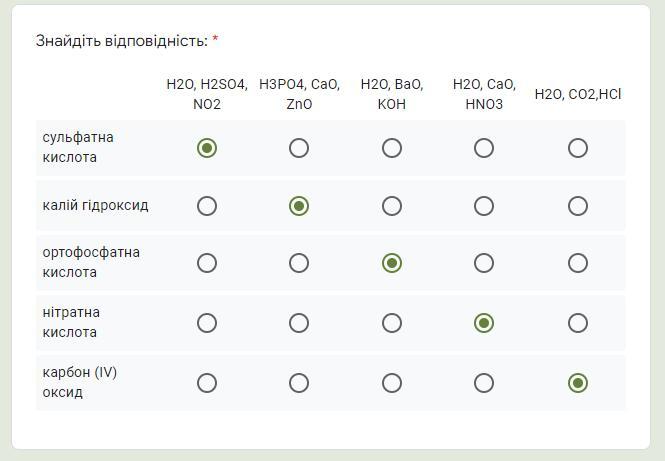
Task: Select H3PO4, CaO, ZnO for калій гідроксид
Action: point(299,206)
